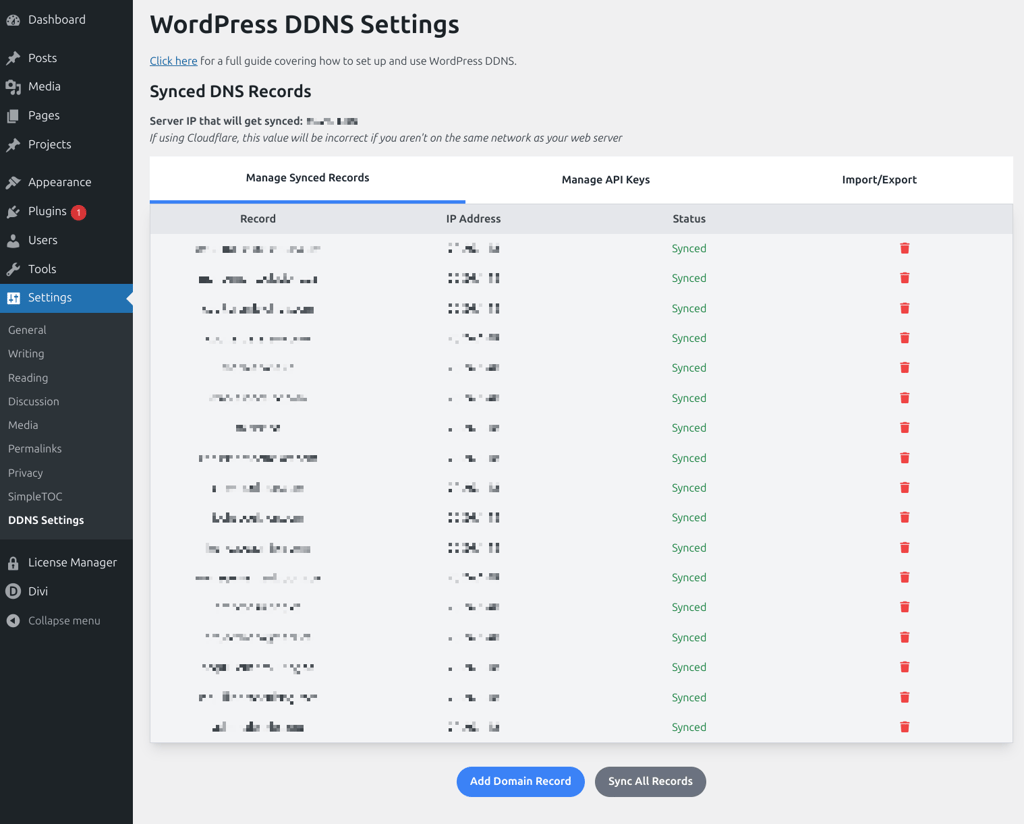Collapse the admin menu arrow icon
Screen dimensions: 1024x824
click(13, 621)
